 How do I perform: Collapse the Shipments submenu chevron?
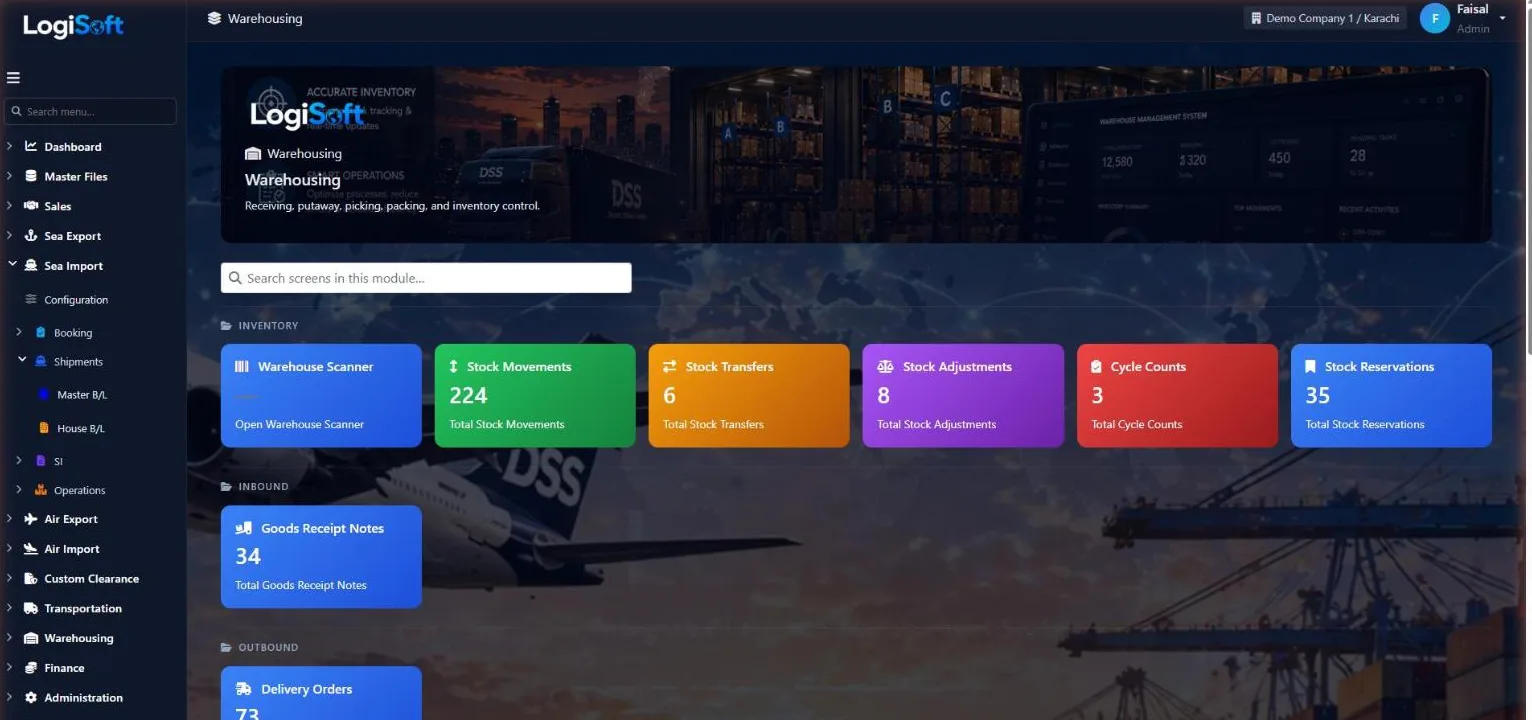(22, 360)
